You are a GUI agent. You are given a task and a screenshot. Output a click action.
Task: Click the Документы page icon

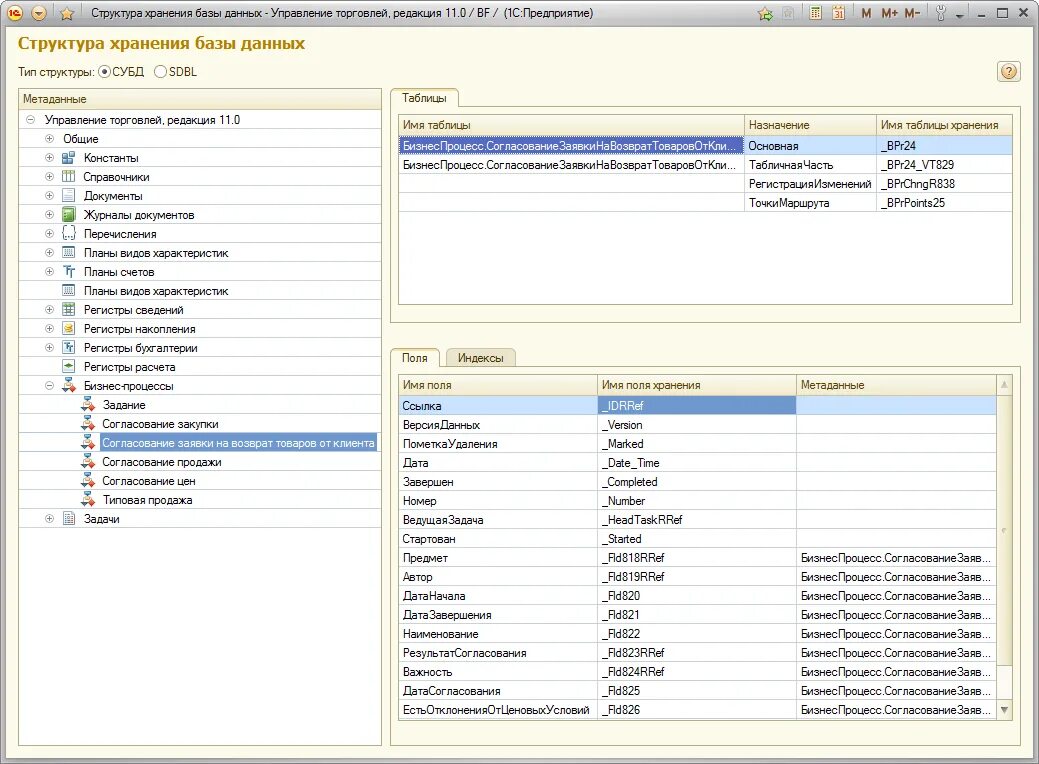point(68,195)
